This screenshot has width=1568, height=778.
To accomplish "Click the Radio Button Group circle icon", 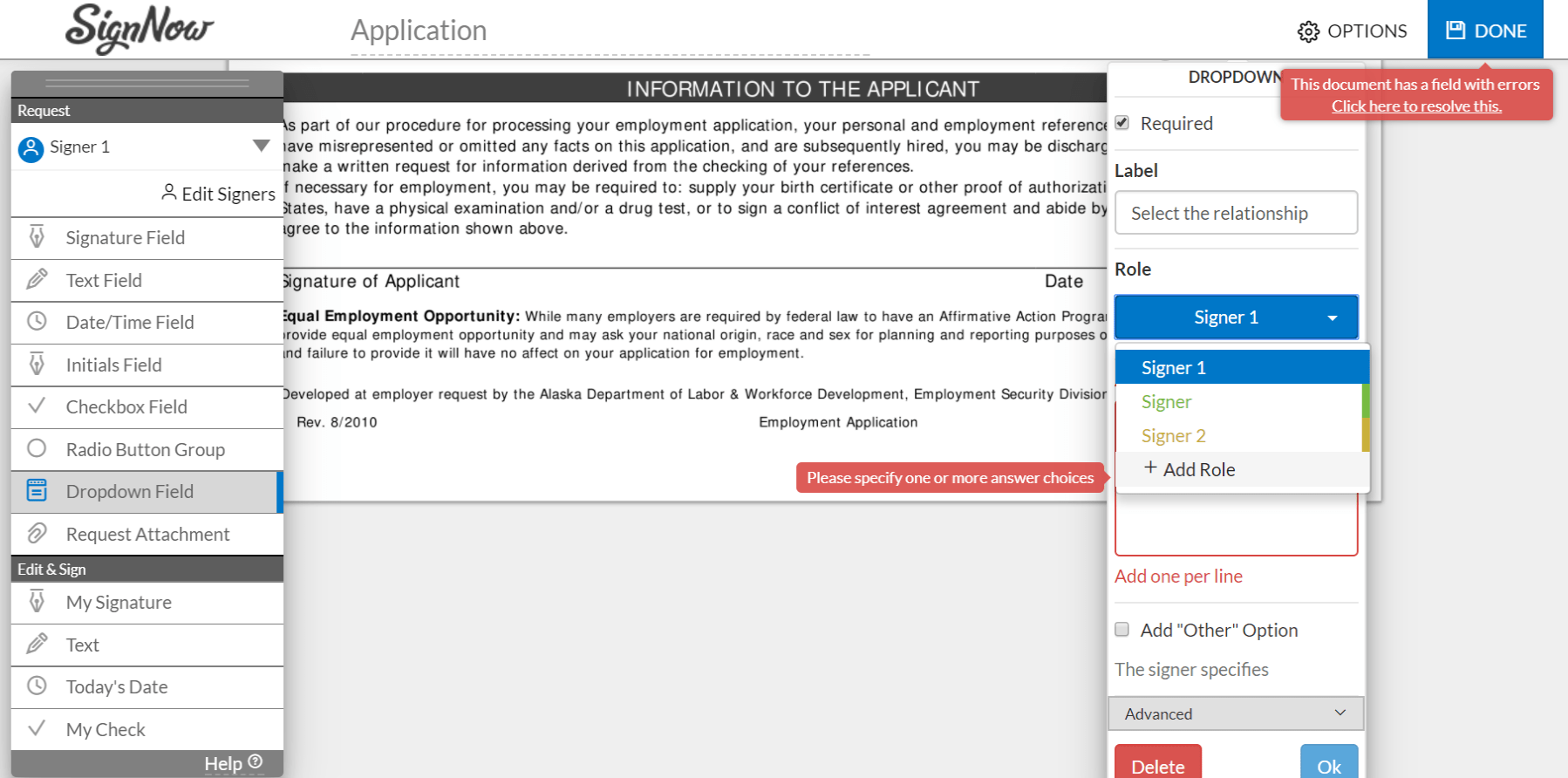I will (37, 448).
